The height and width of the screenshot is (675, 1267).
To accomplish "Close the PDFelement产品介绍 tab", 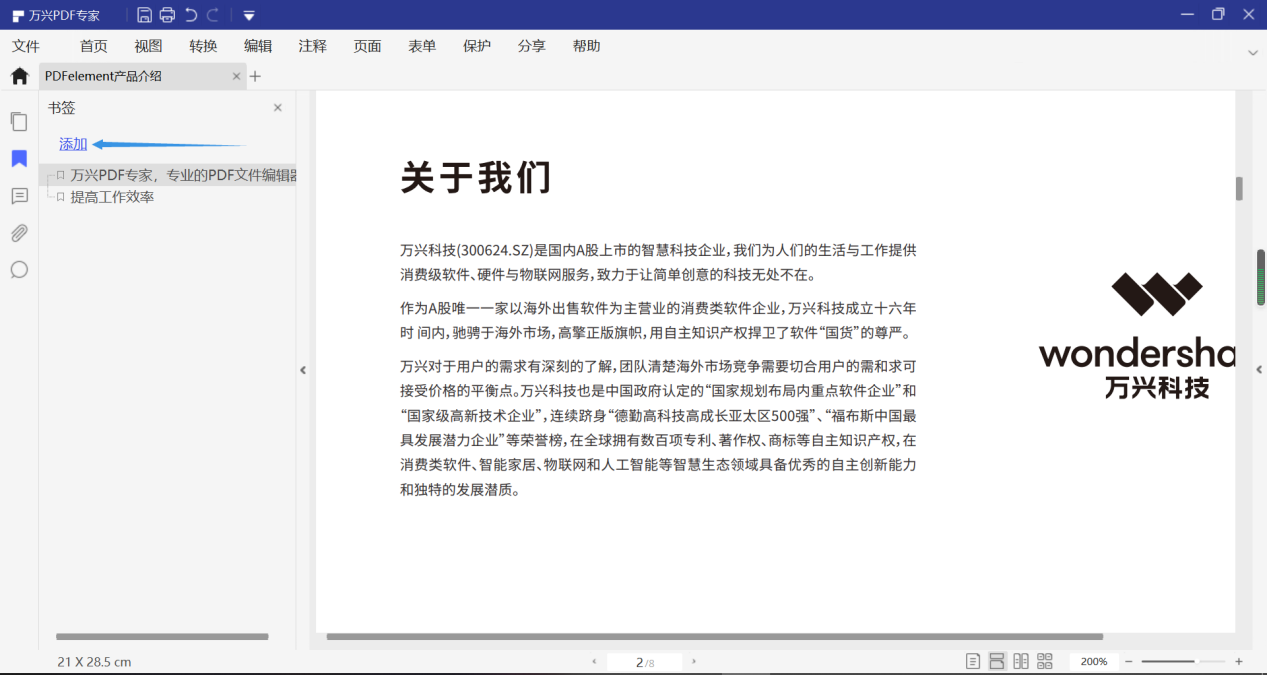I will click(x=237, y=76).
